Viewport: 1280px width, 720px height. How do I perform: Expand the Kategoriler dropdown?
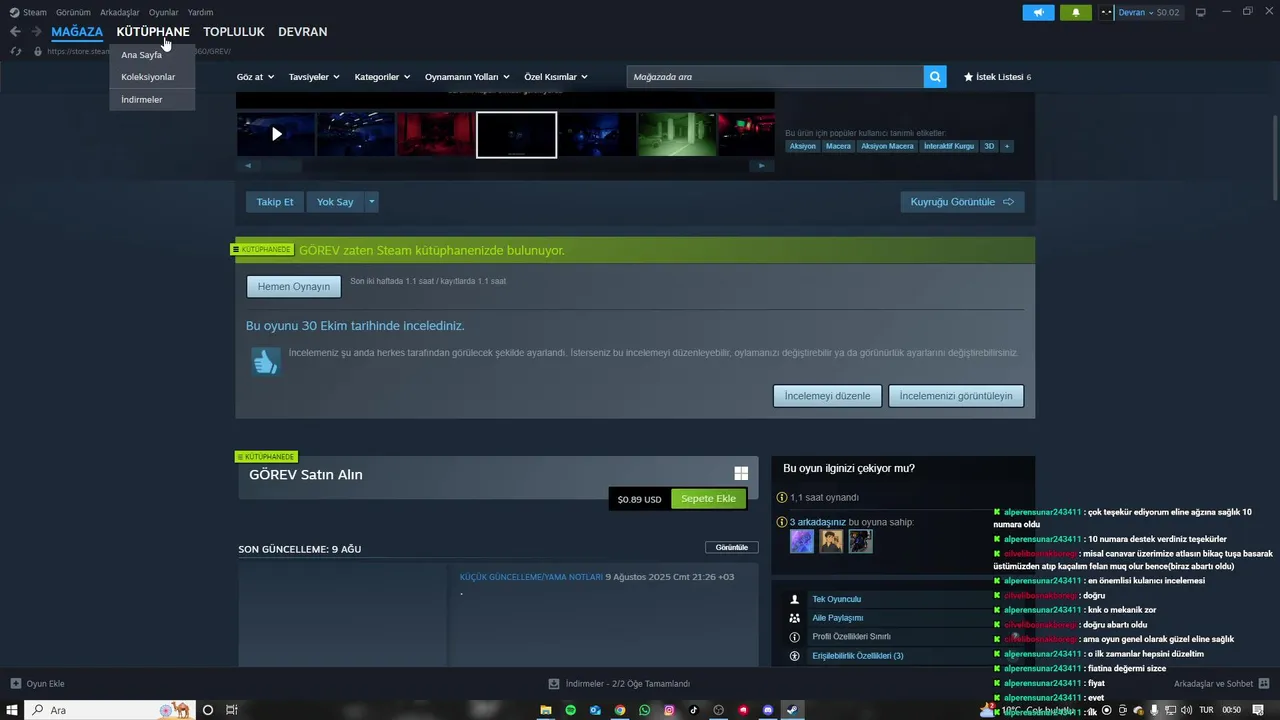[382, 77]
